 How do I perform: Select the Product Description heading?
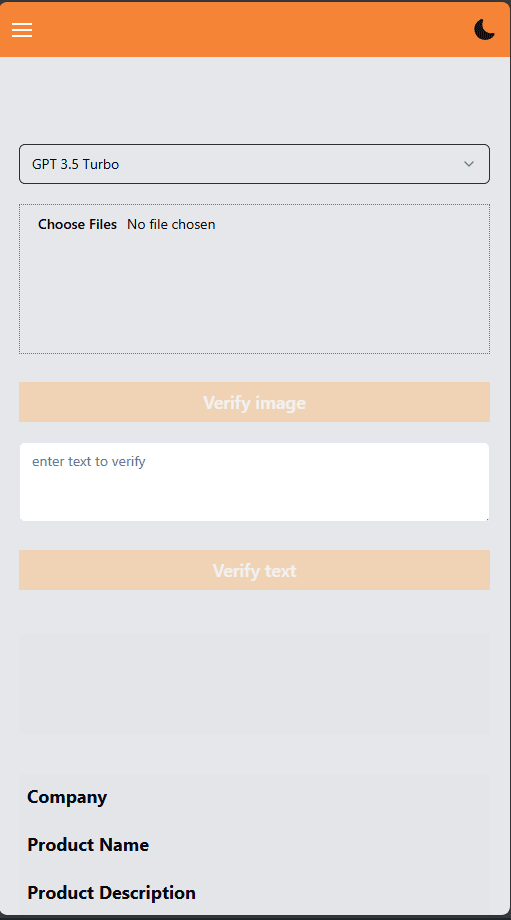point(111,893)
